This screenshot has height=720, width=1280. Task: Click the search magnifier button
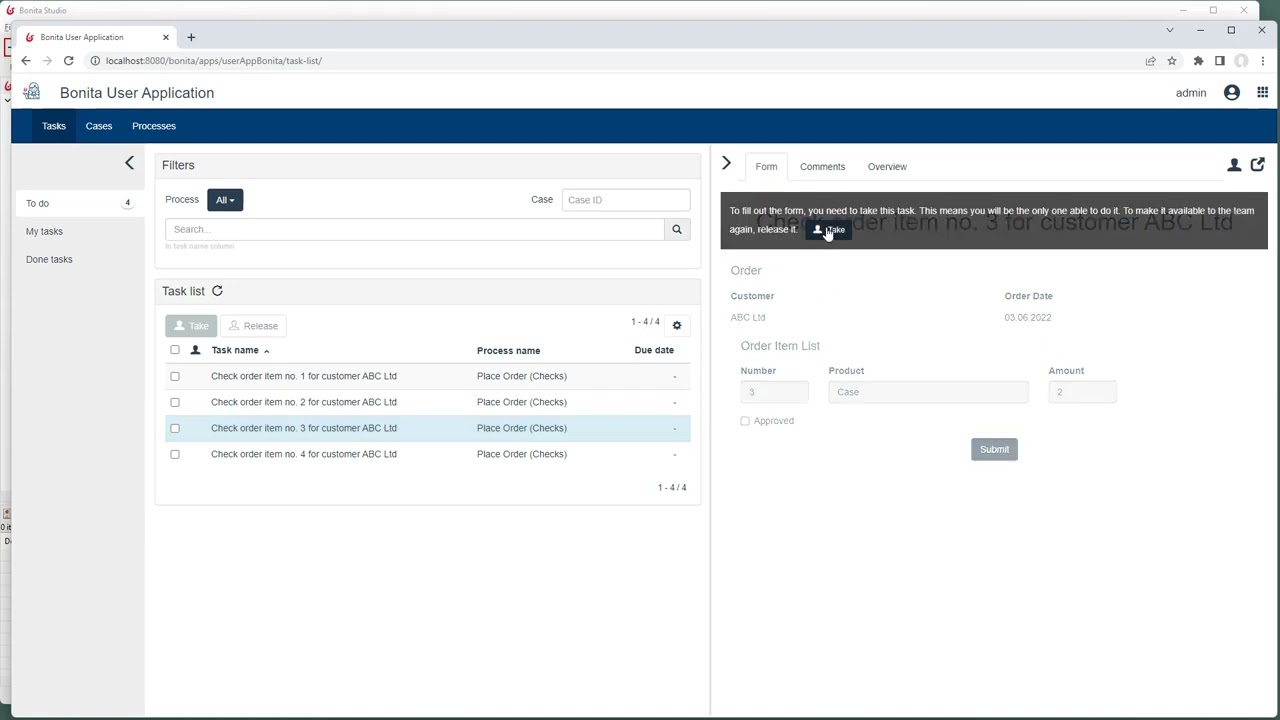(x=677, y=229)
